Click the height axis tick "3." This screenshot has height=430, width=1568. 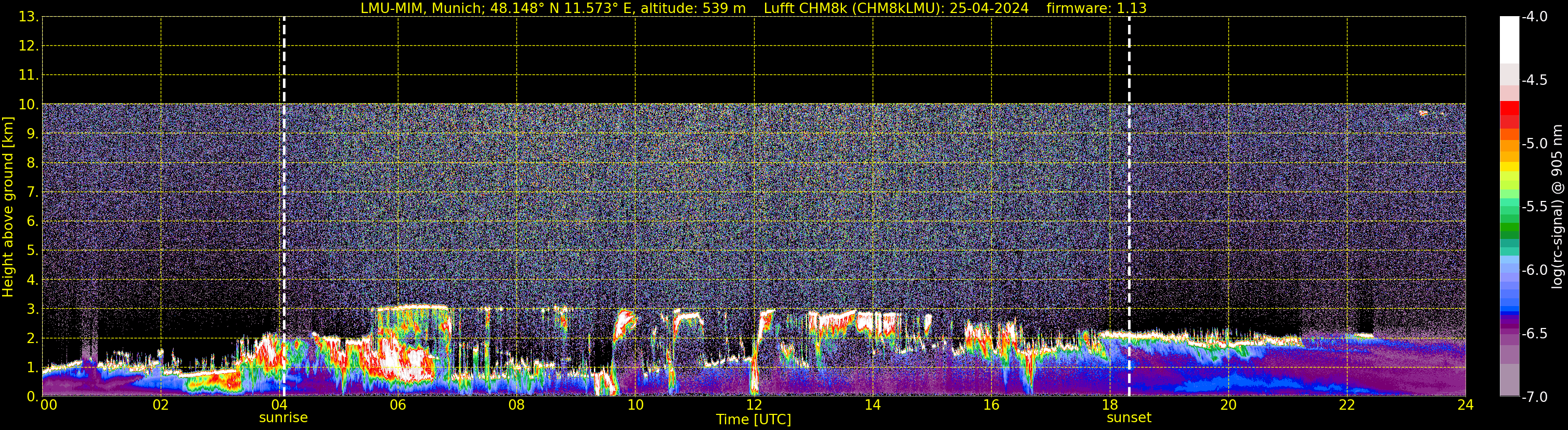(x=32, y=309)
